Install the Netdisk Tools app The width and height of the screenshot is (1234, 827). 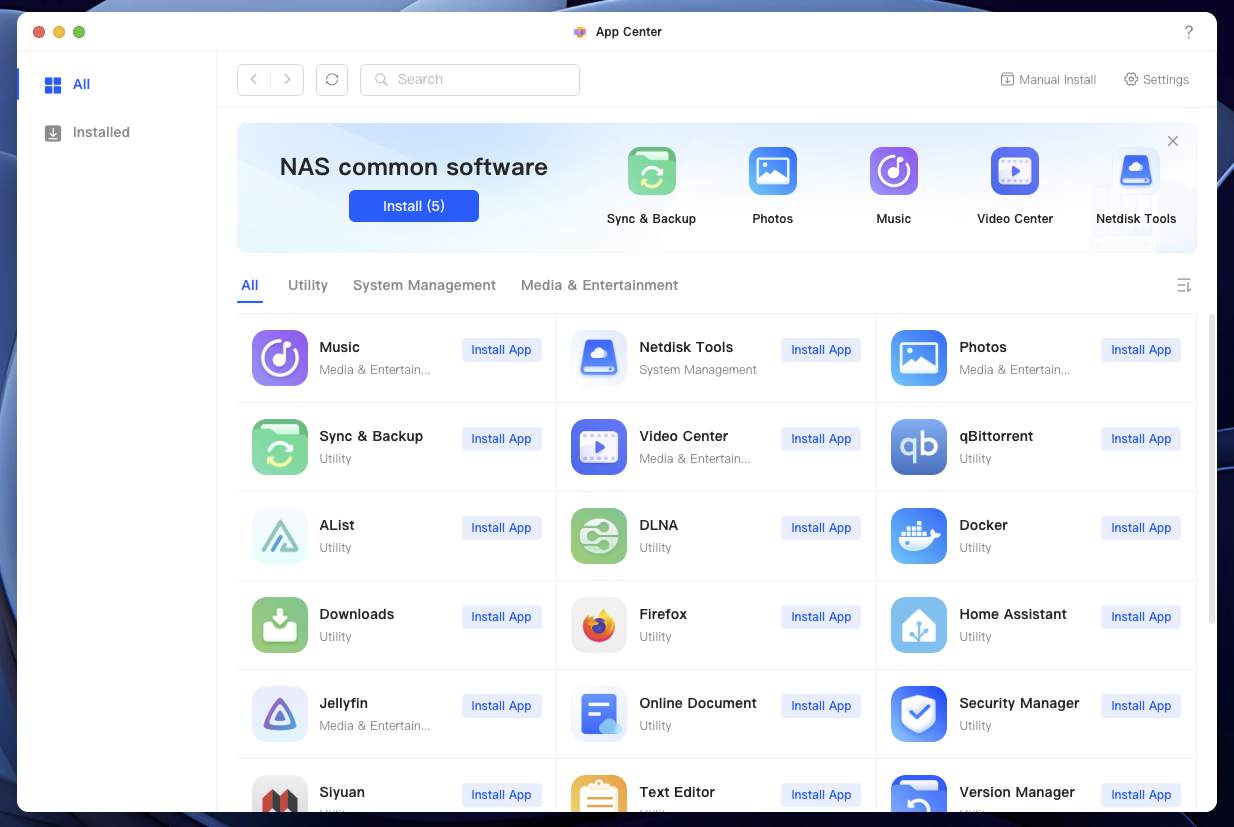tap(821, 350)
